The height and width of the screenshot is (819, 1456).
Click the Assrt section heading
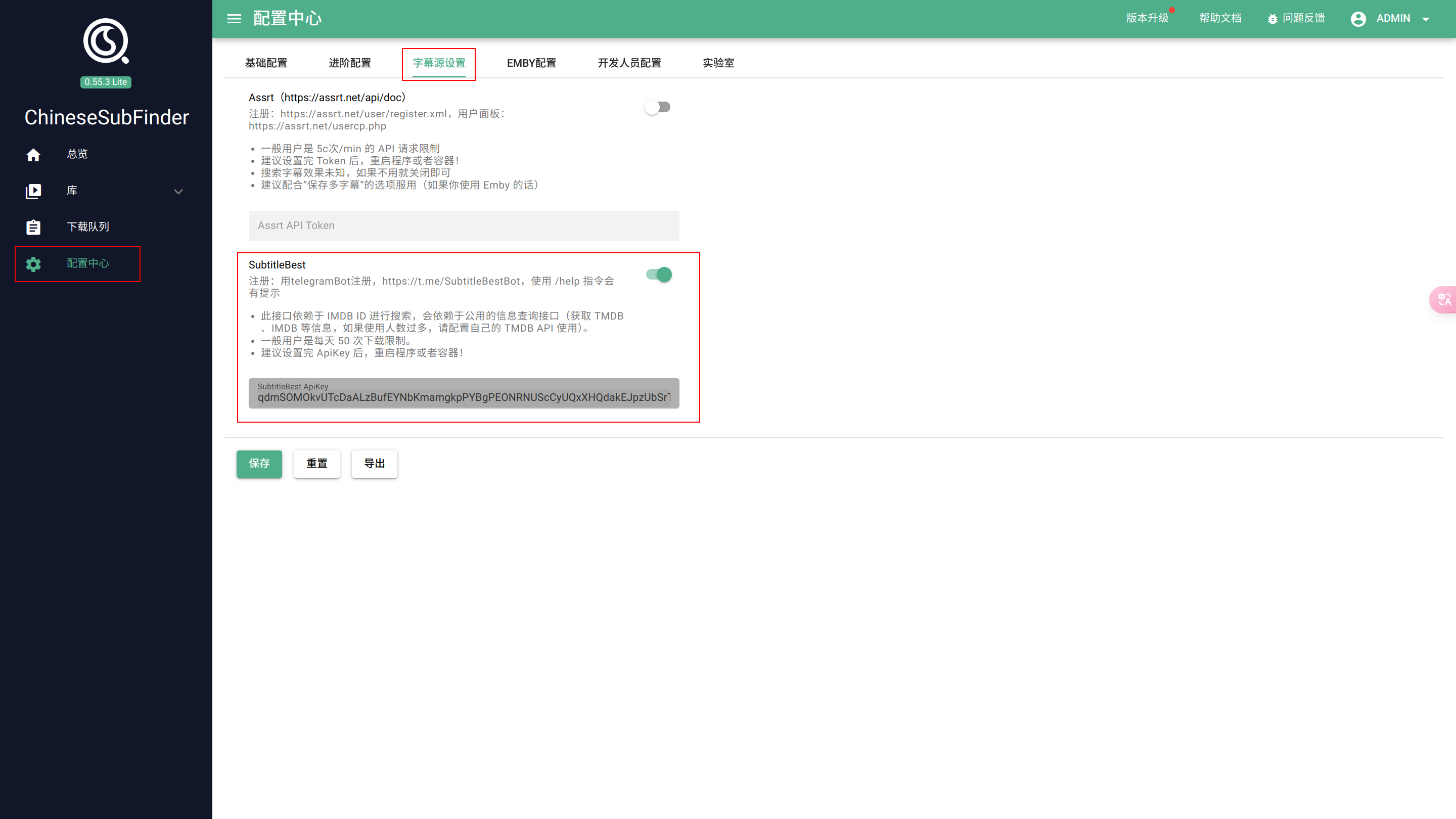[x=327, y=97]
